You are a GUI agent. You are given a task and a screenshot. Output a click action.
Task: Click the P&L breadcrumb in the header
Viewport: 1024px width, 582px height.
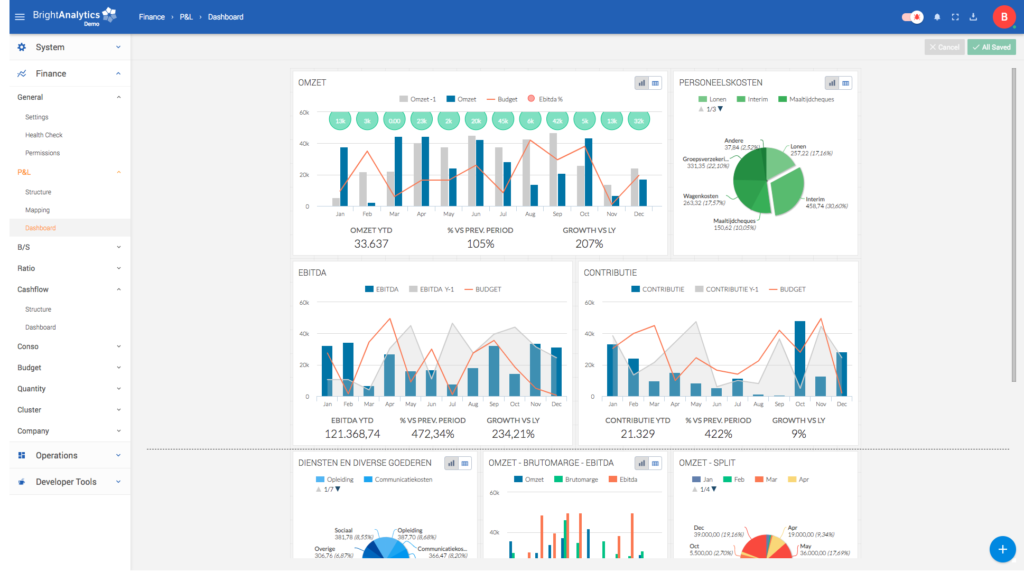tap(184, 16)
